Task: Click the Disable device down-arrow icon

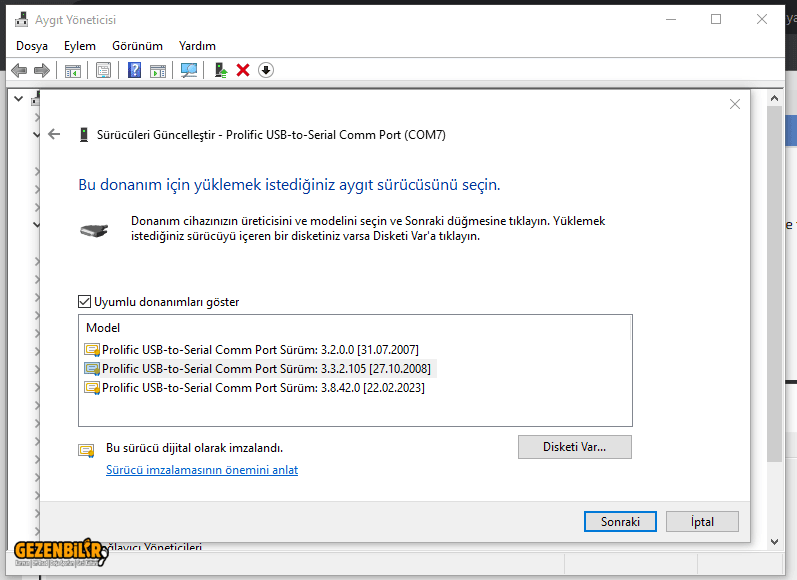Action: point(266,70)
